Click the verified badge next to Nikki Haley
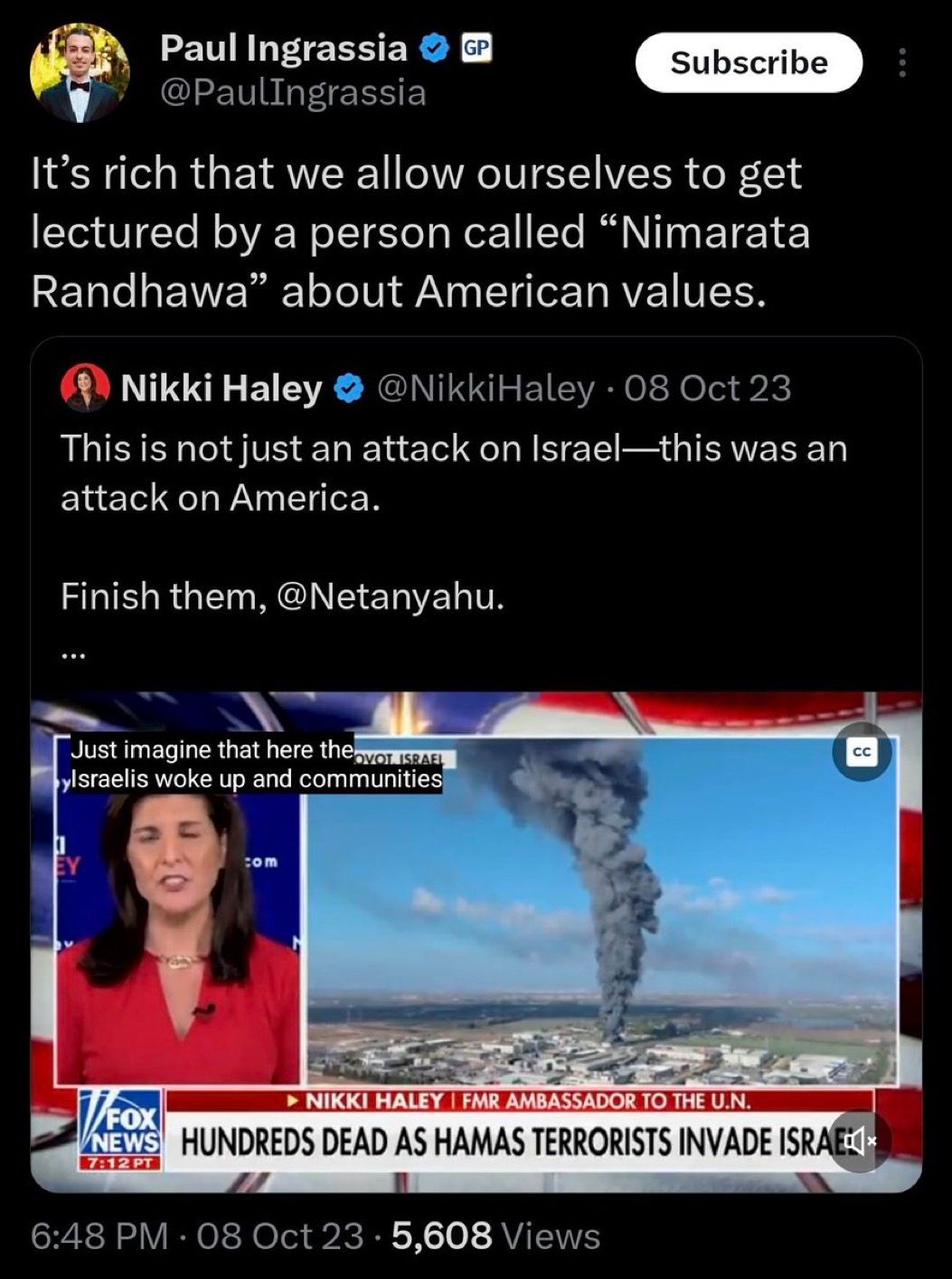 click(349, 390)
